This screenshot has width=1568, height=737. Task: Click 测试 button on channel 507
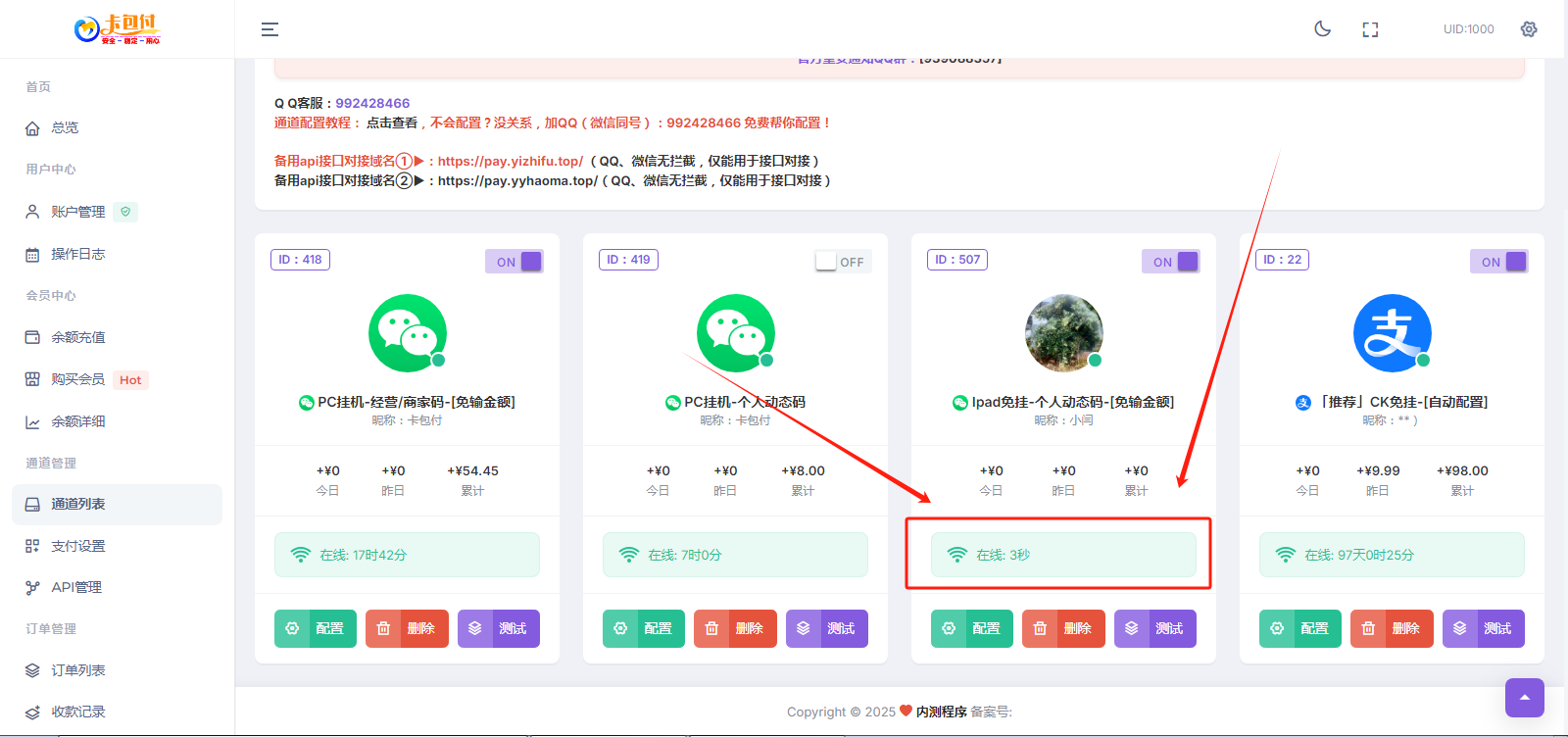click(x=1155, y=628)
